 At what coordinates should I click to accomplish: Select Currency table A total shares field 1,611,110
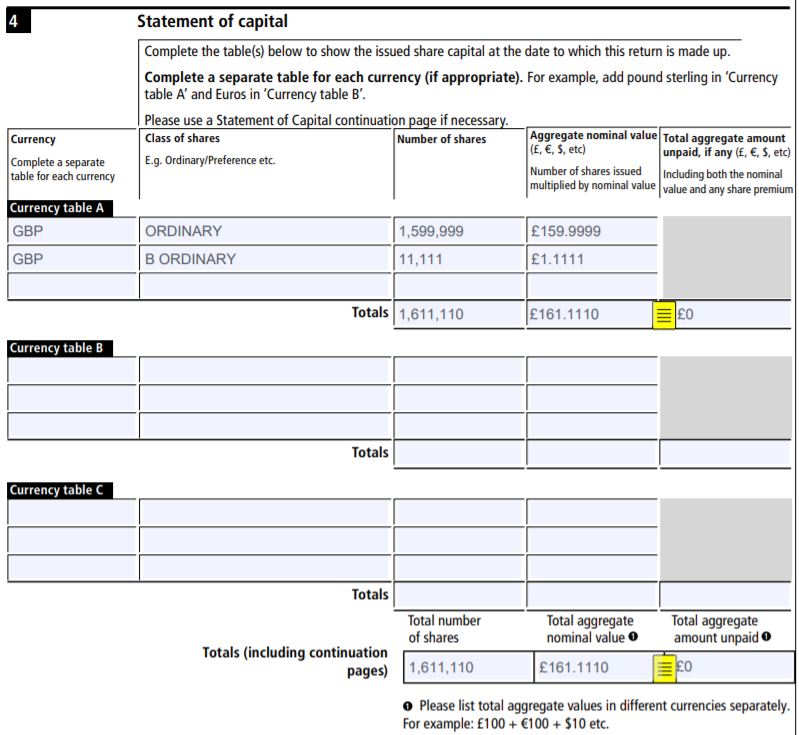457,314
